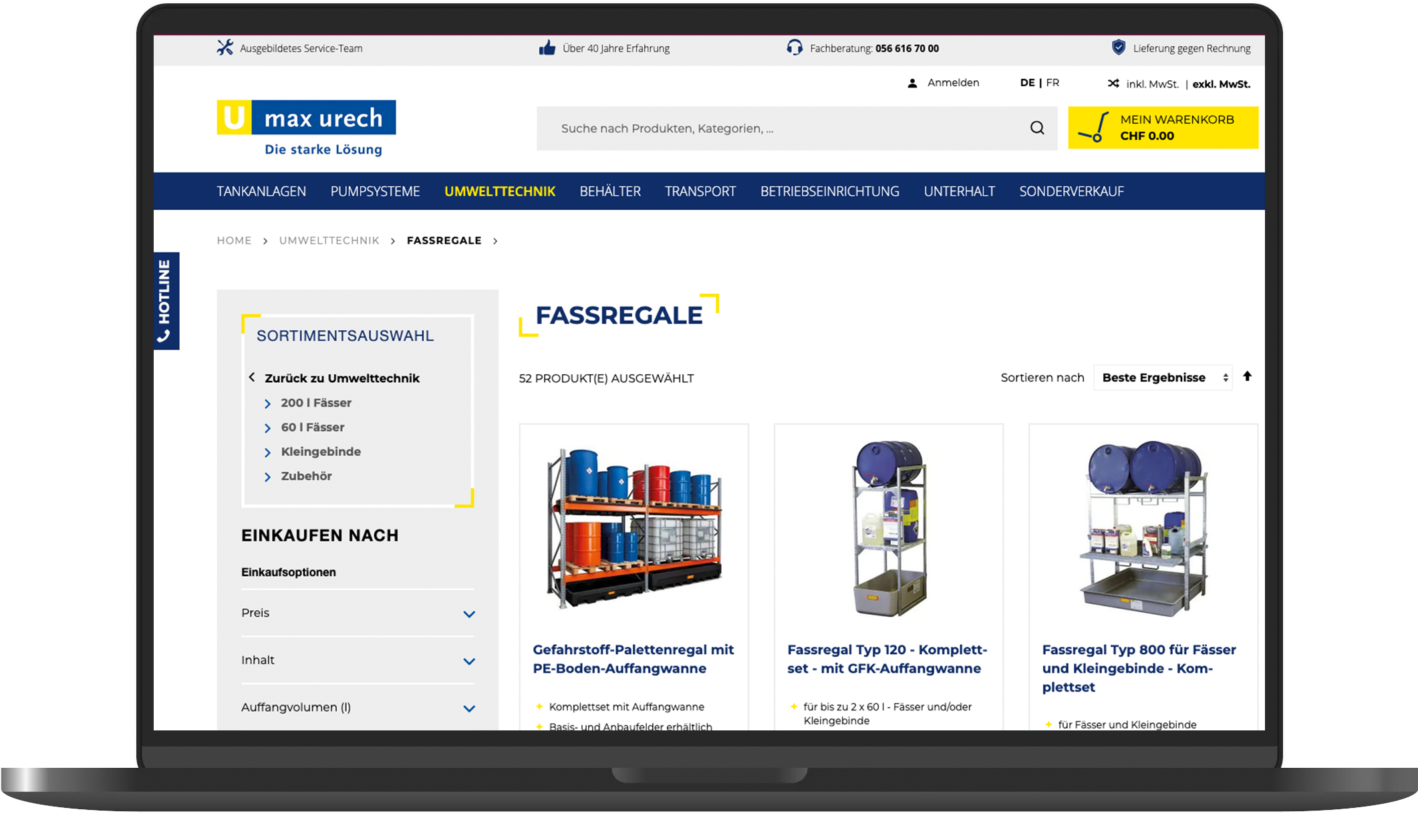Open the Hotline side tab
This screenshot has width=1418, height=840.
click(166, 301)
